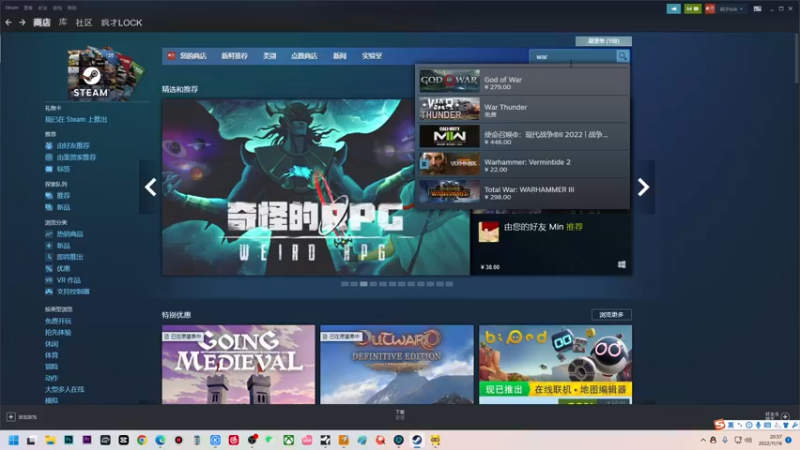Switch to Big Picture mode icon

758,9
